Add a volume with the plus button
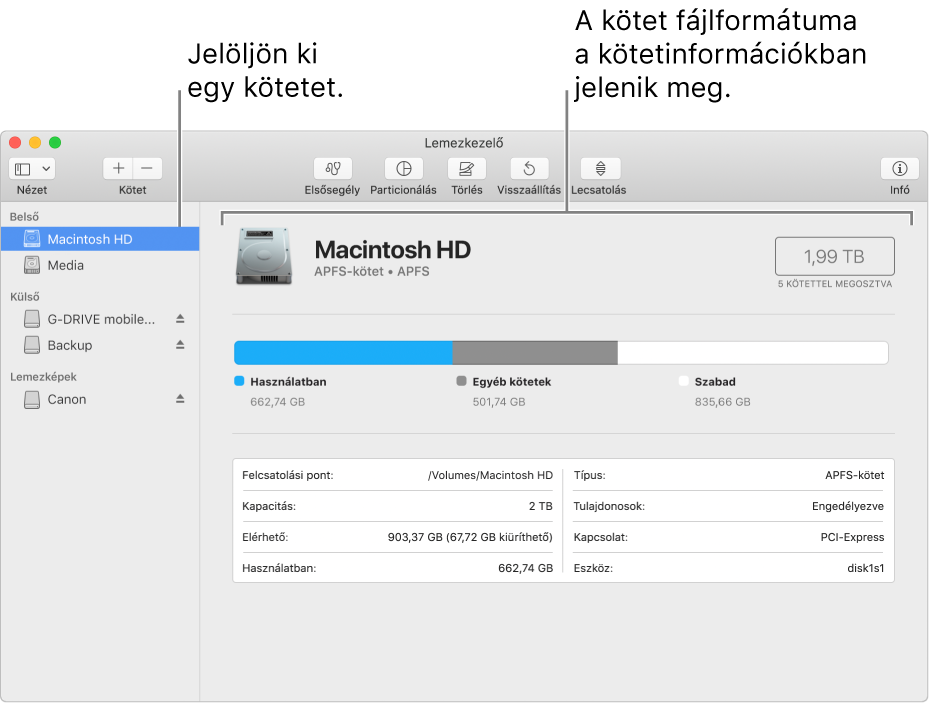Screen dimensions: 931x705 [118, 169]
